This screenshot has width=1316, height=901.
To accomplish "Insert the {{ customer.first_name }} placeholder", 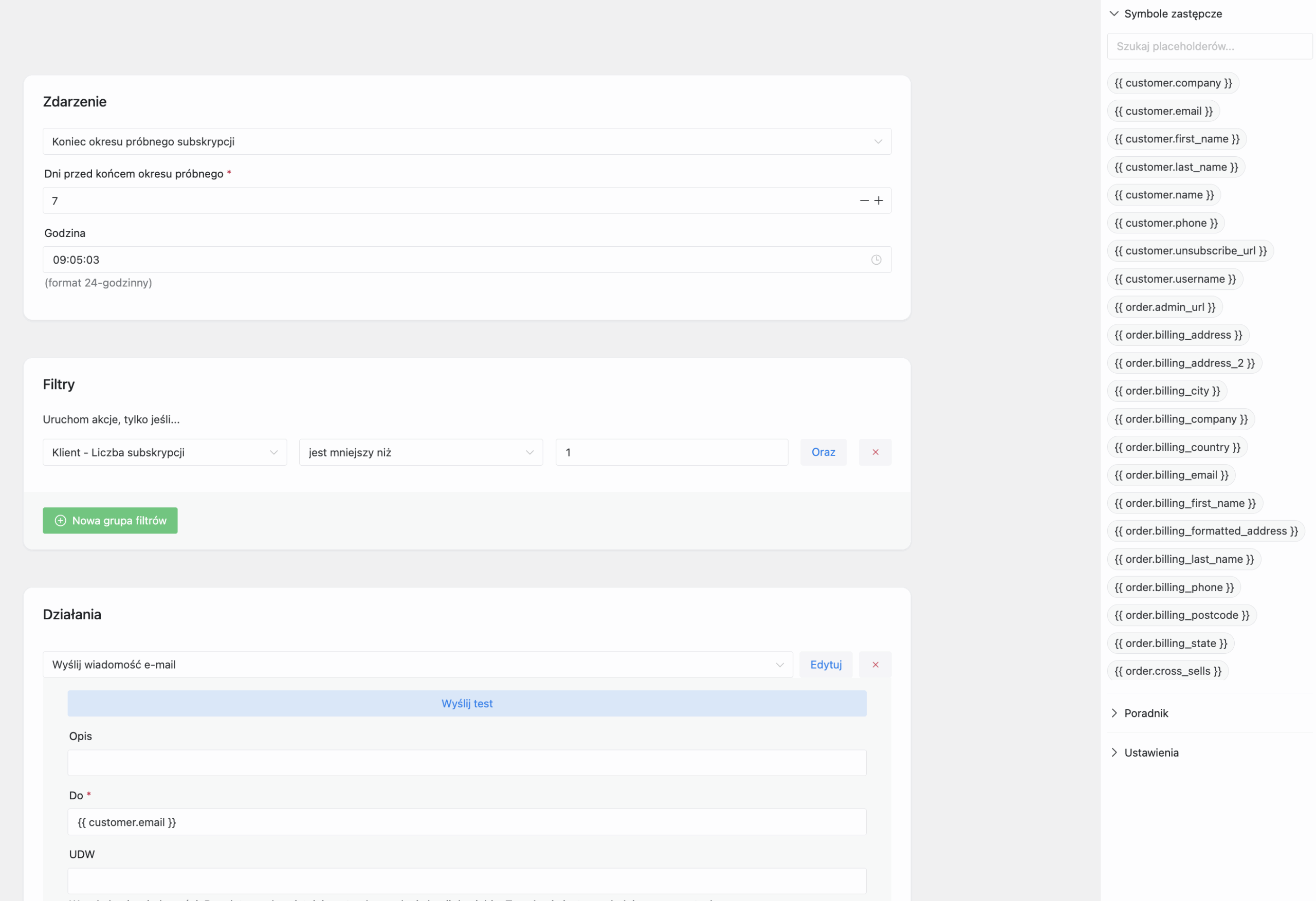I will 1176,139.
